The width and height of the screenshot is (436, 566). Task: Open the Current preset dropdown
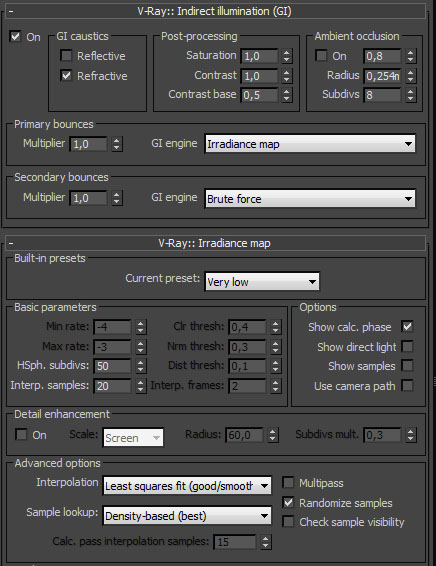click(x=262, y=282)
